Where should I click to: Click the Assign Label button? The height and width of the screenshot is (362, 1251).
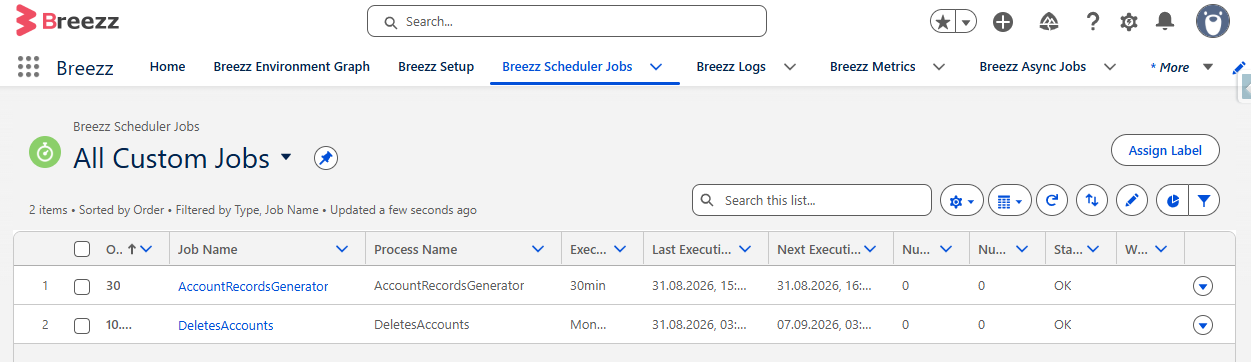click(x=1165, y=150)
